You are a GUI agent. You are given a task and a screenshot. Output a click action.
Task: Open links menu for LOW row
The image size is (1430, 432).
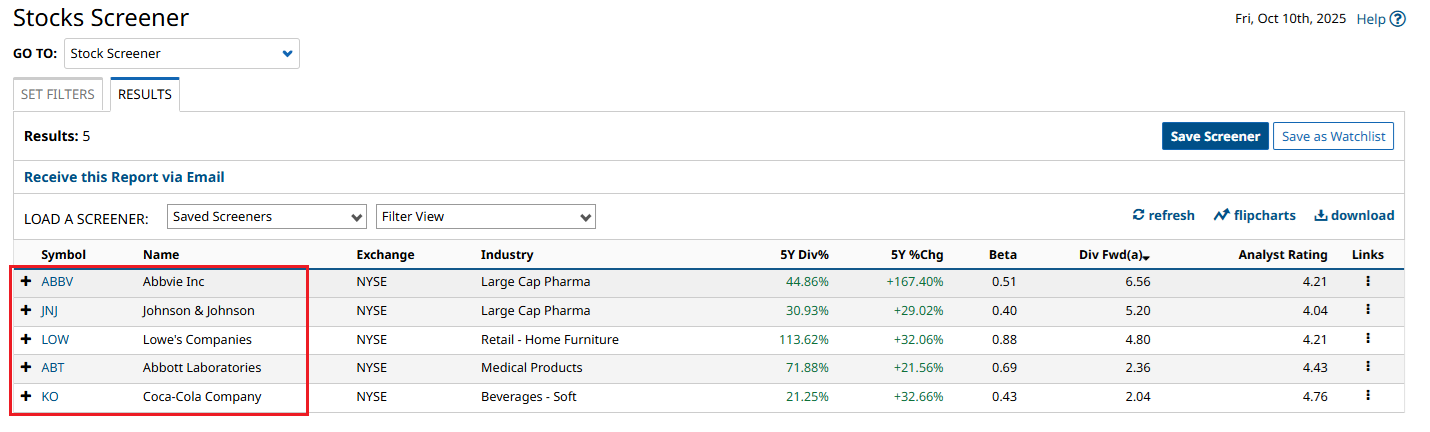click(1367, 339)
